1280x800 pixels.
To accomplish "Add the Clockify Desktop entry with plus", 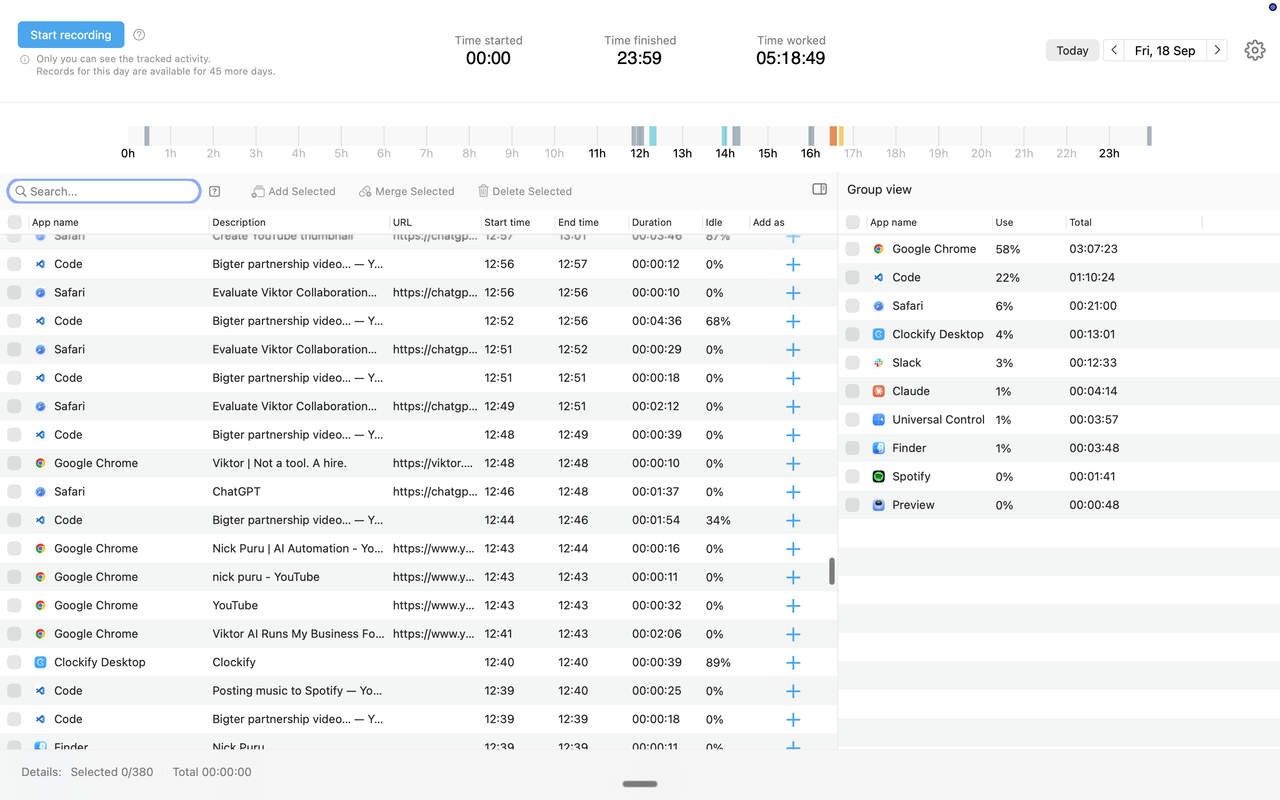I will point(793,662).
